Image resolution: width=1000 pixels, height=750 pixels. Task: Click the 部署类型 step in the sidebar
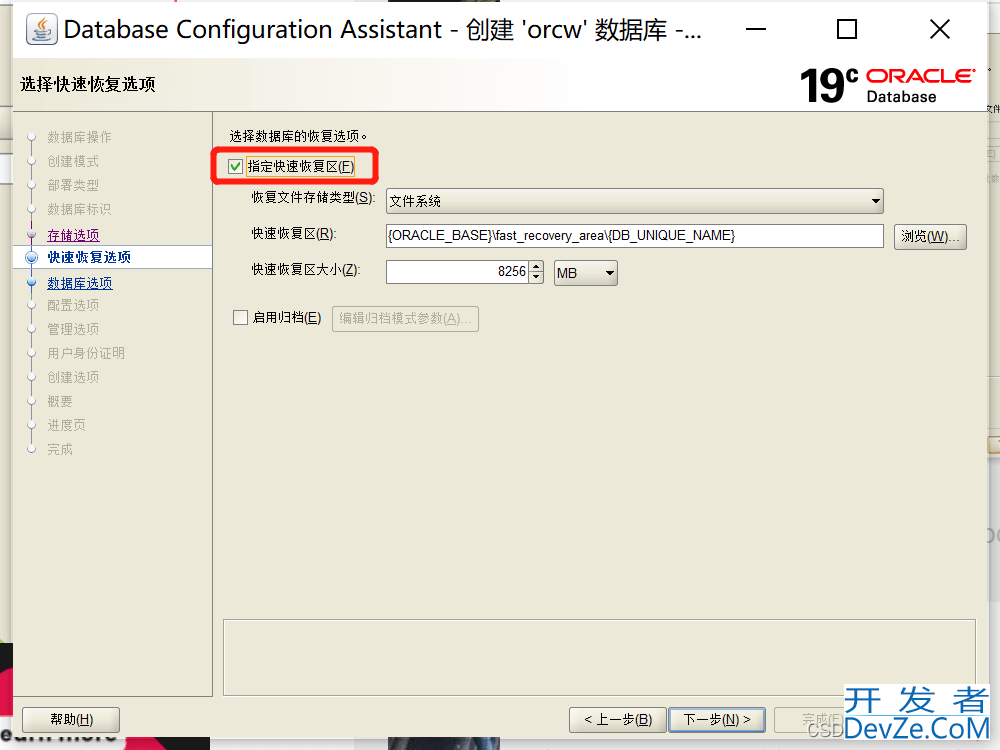(73, 186)
